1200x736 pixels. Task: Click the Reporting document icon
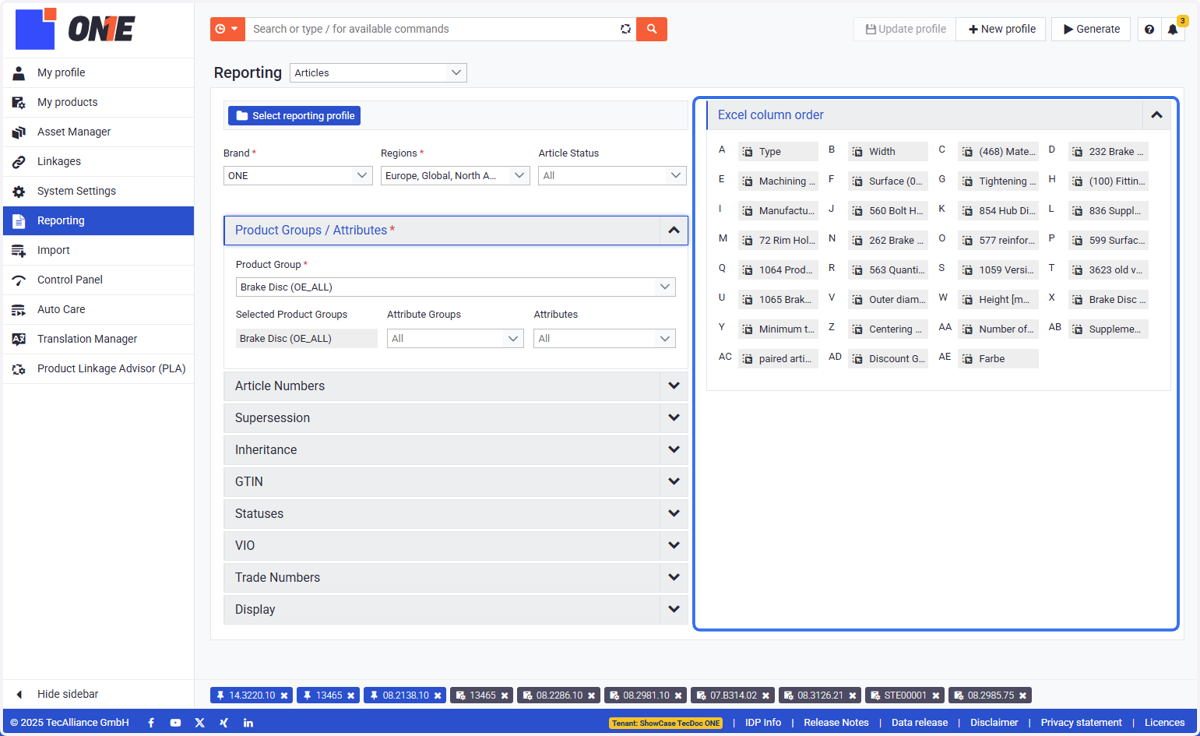pos(18,221)
